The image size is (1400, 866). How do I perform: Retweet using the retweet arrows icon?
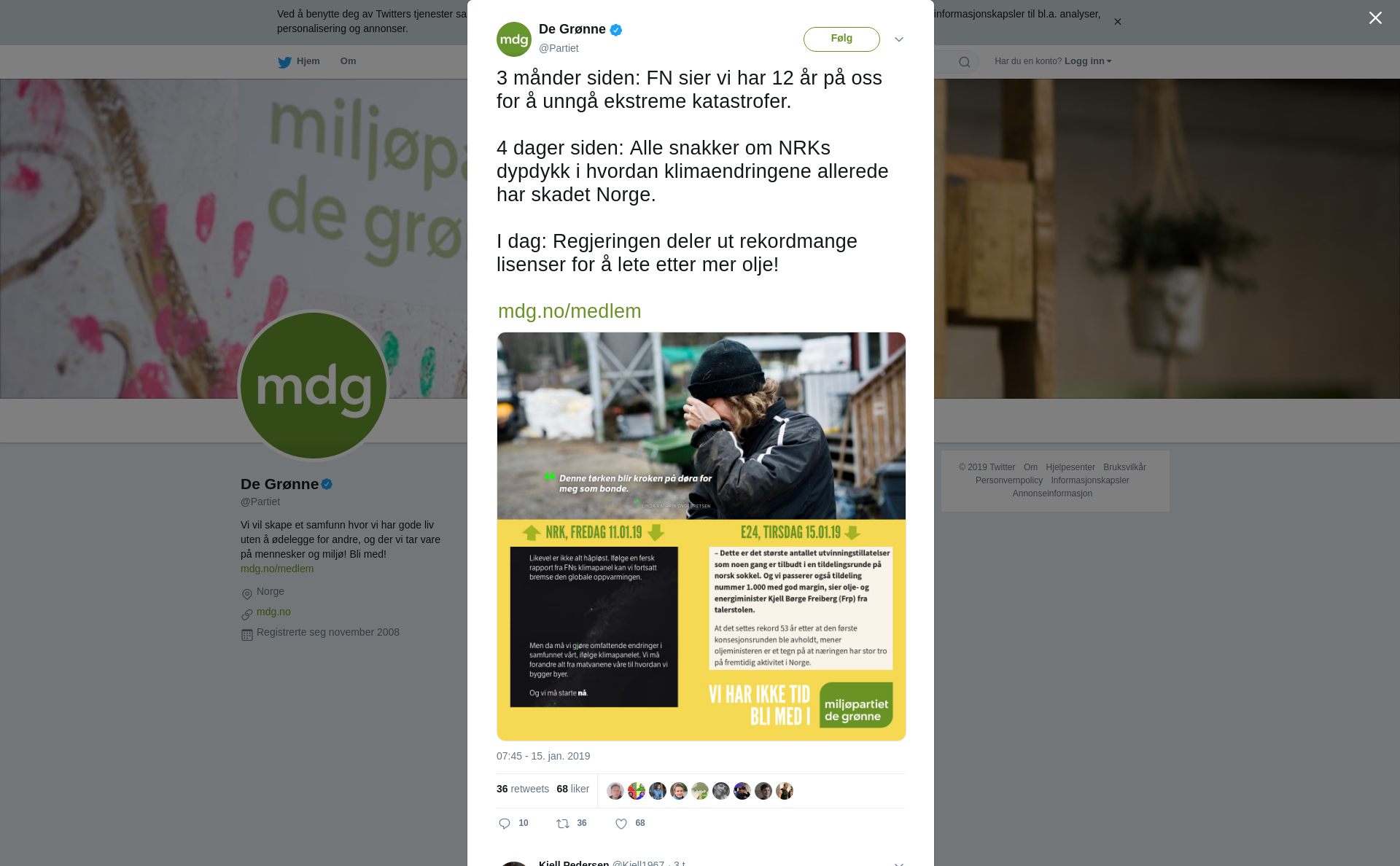[563, 824]
